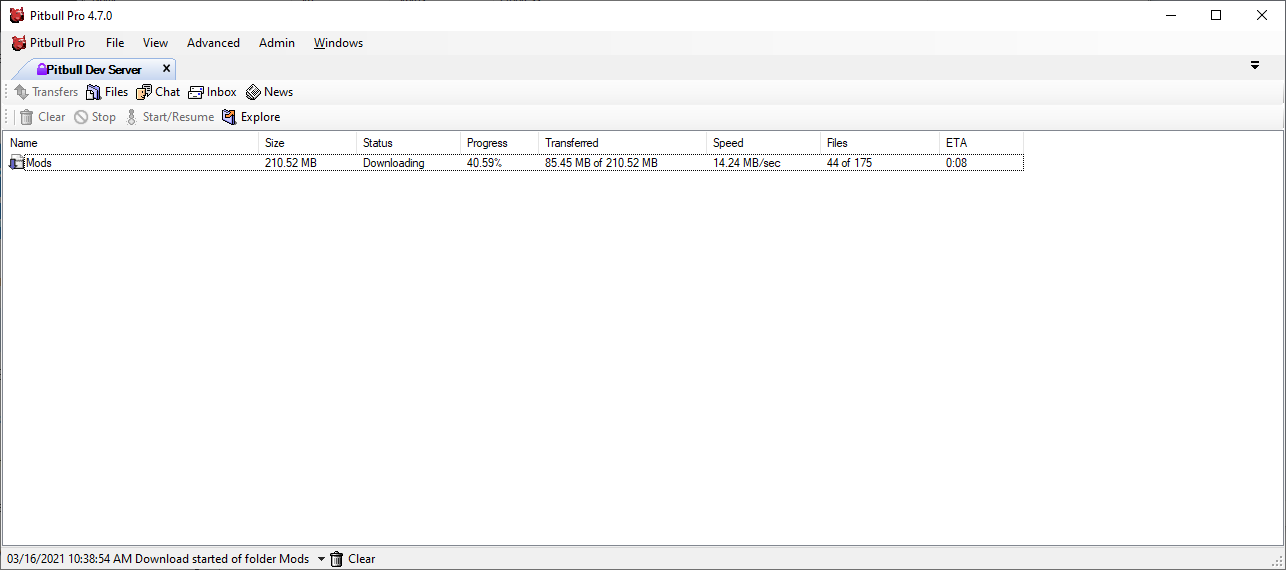Click the status bar download log message

158,559
